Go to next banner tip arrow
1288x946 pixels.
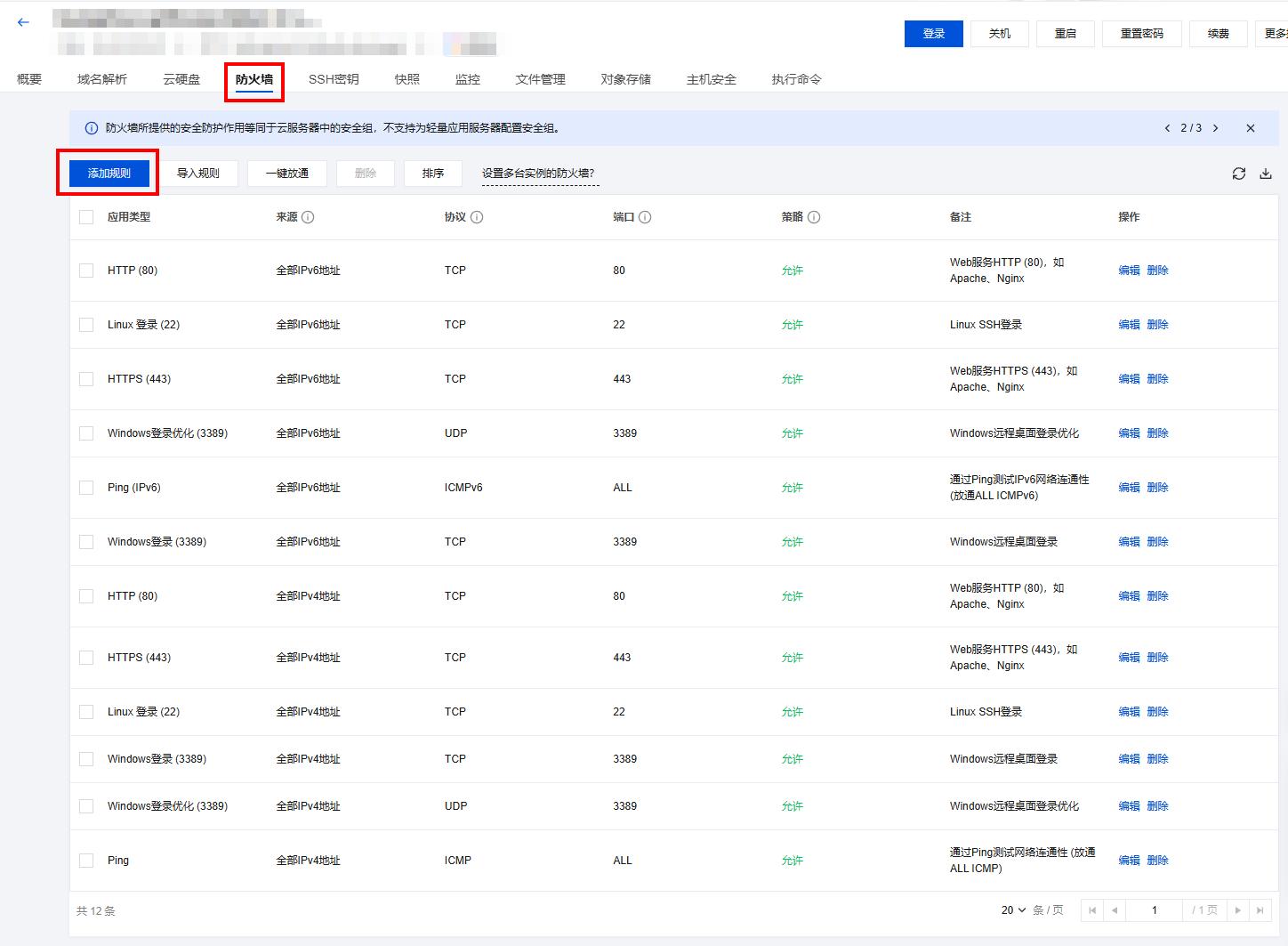tap(1216, 128)
